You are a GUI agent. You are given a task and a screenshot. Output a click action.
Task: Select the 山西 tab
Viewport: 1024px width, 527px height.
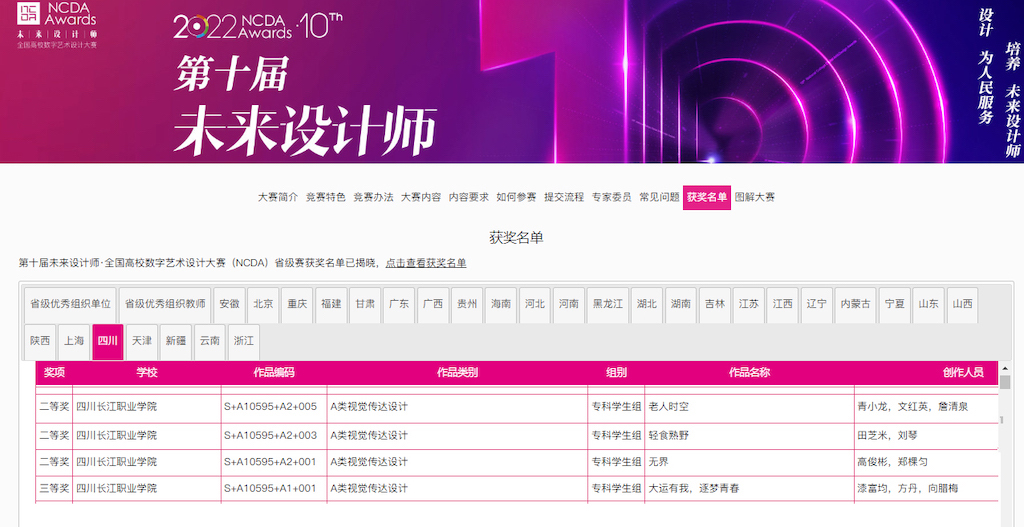pos(963,304)
